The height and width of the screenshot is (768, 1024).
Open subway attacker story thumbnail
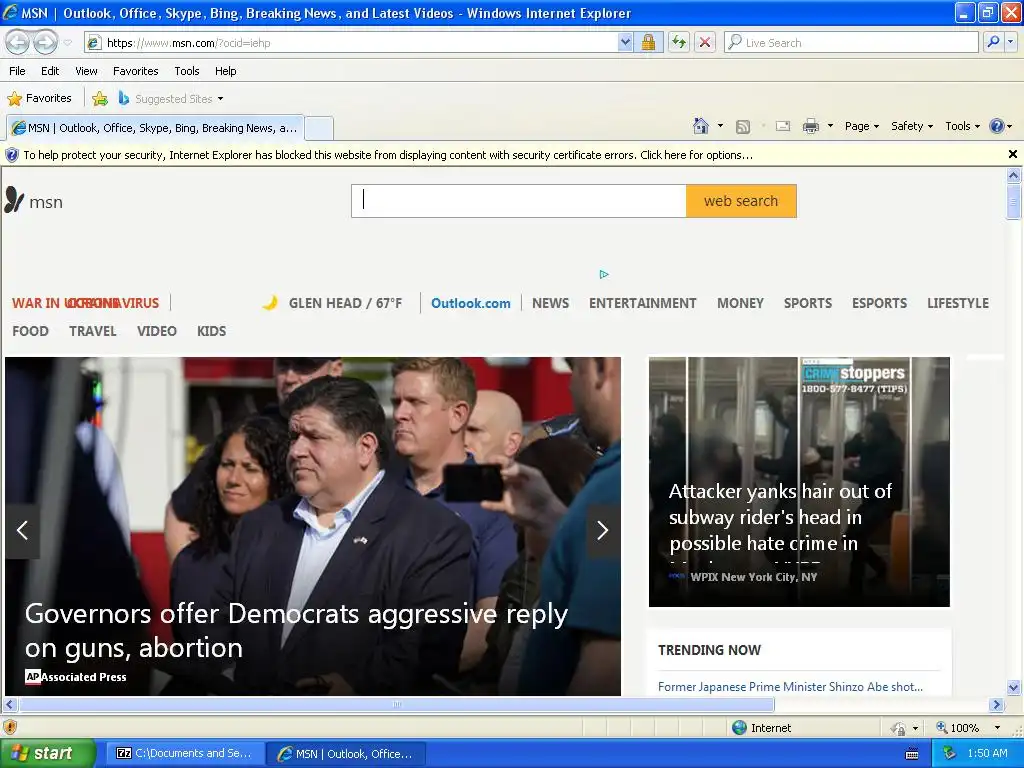point(799,481)
